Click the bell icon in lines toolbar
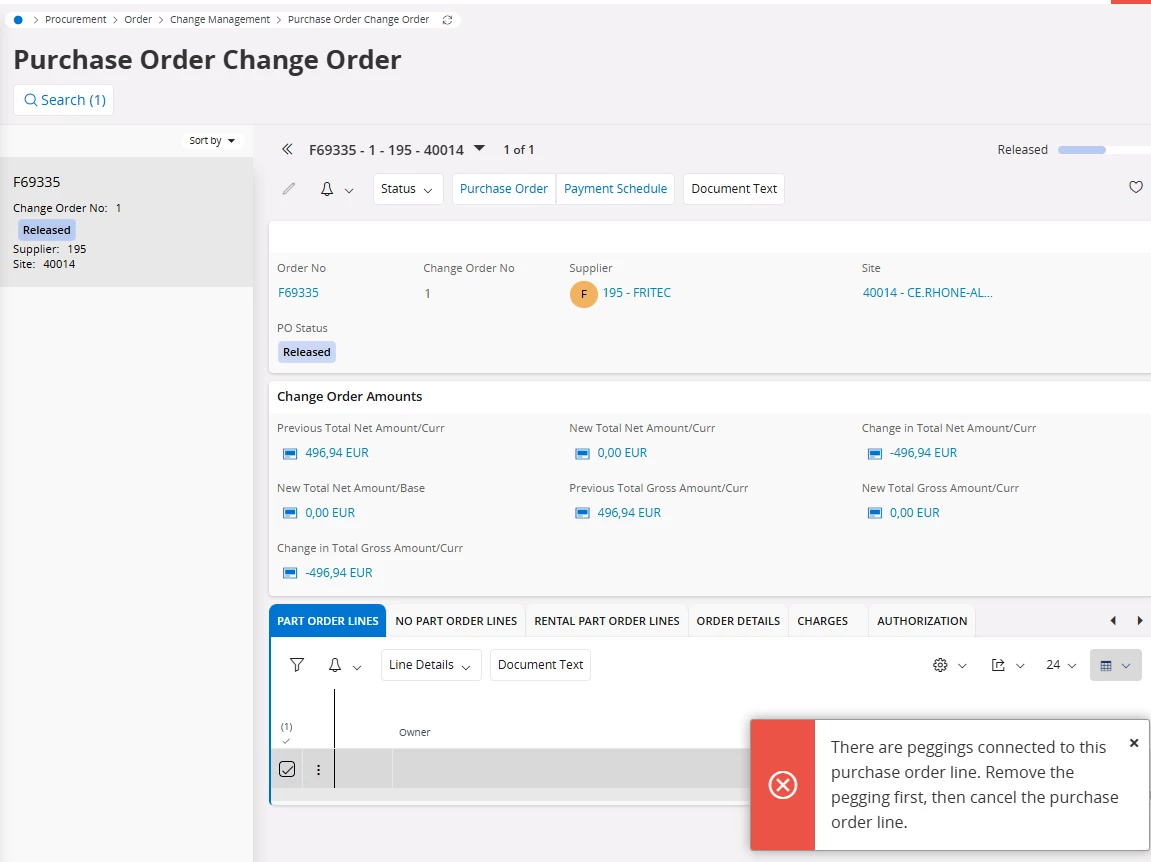1151x862 pixels. pyautogui.click(x=335, y=664)
